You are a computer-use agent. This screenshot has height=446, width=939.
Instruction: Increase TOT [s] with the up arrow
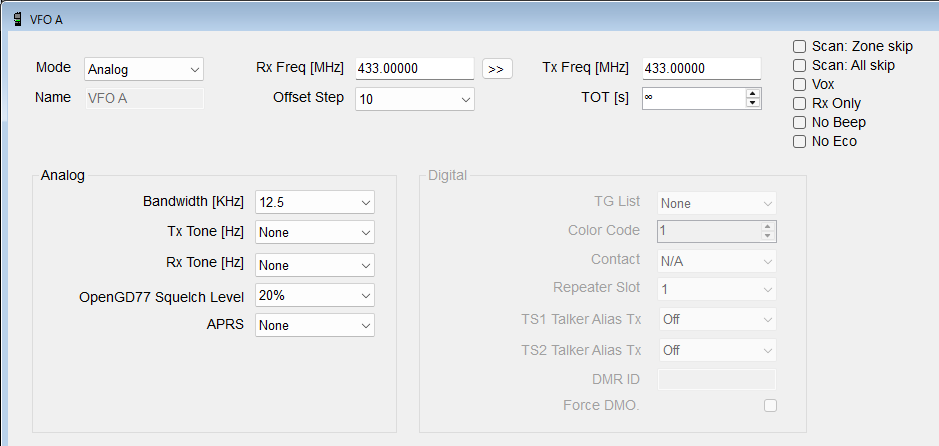pos(753,93)
